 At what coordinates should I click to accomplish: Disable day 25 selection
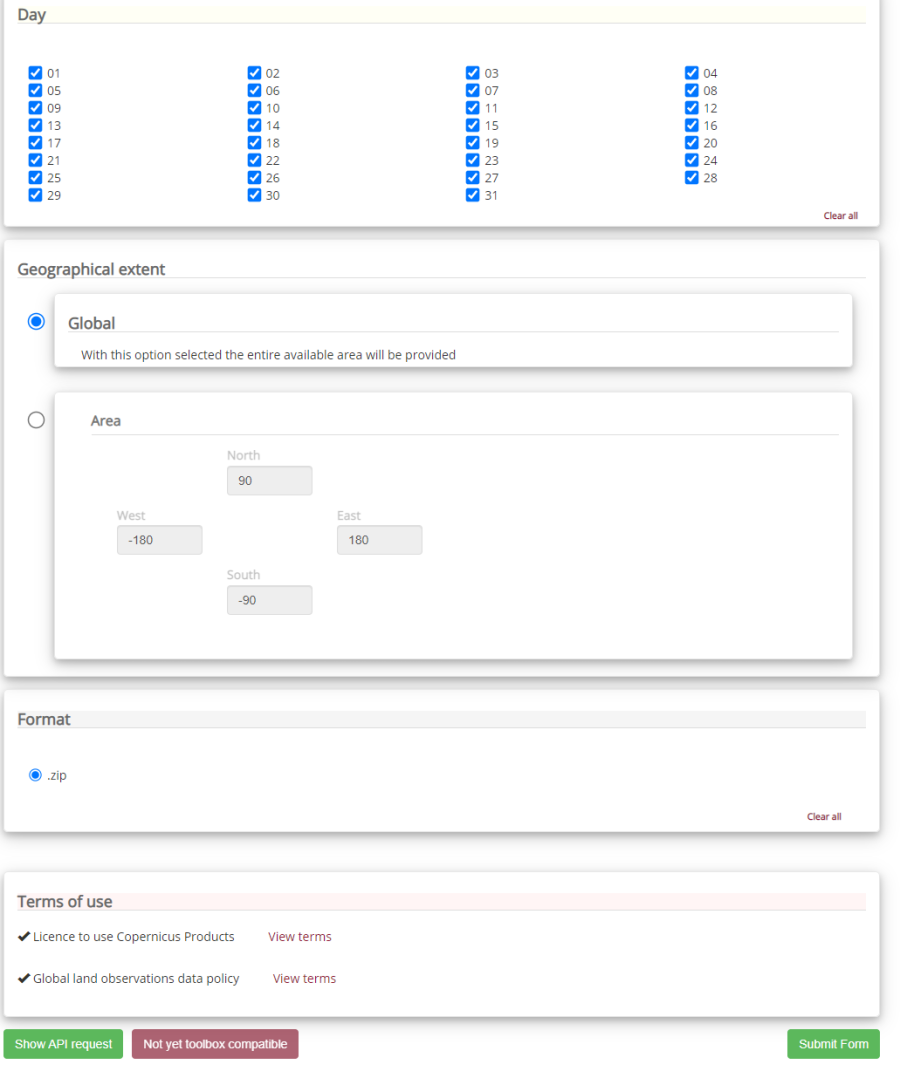click(35, 177)
